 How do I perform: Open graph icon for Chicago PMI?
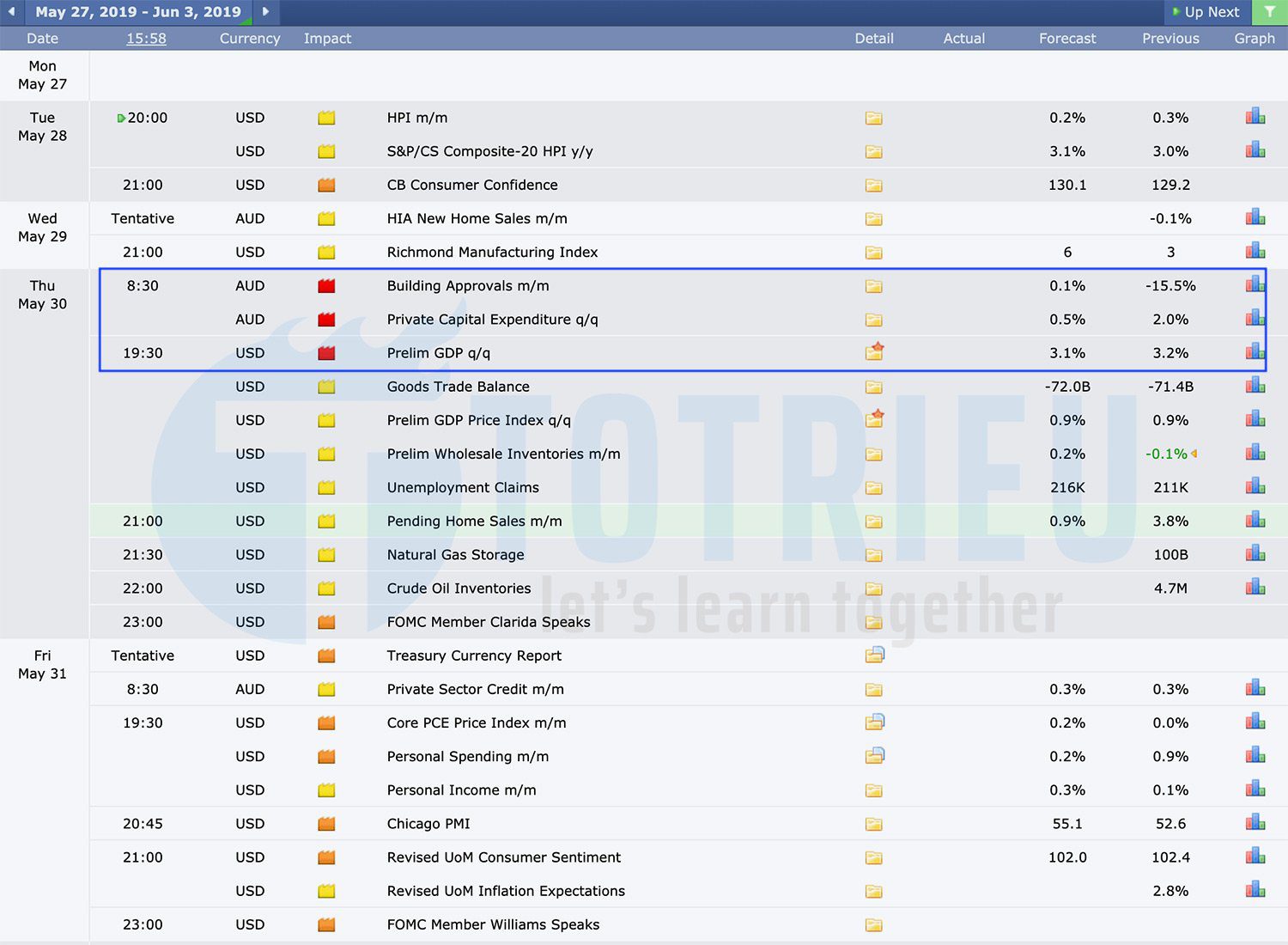coord(1255,823)
